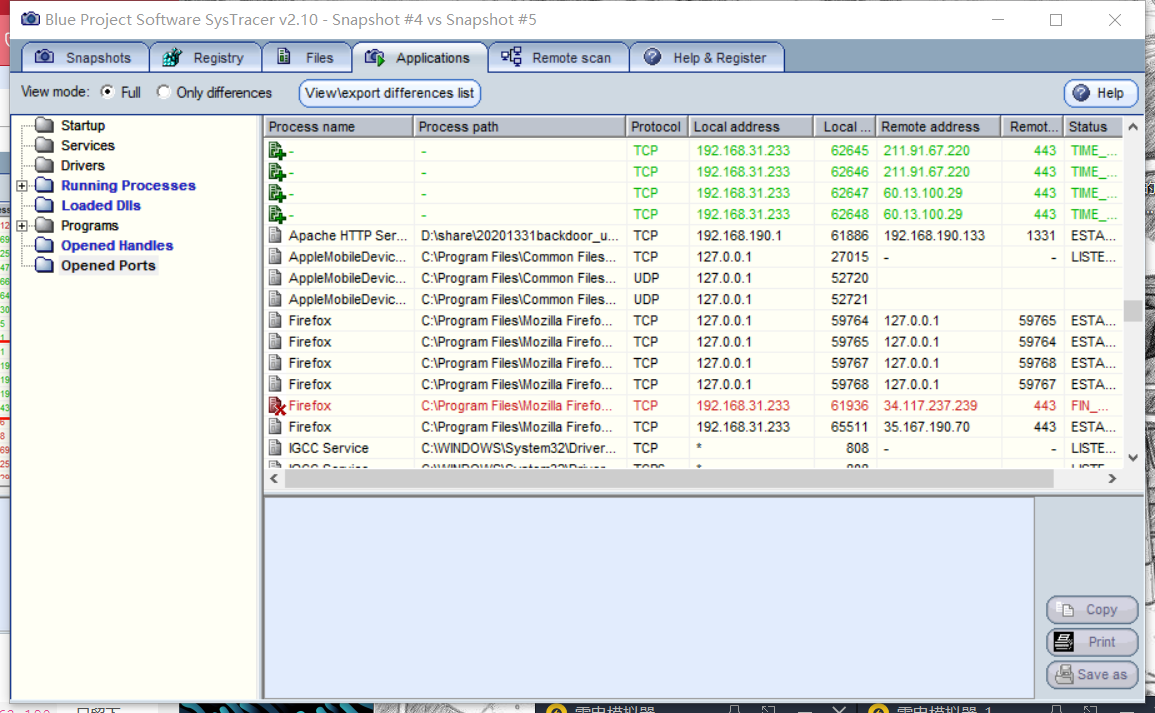This screenshot has height=713, width=1155.
Task: Select Only differences view mode
Action: pos(164,92)
